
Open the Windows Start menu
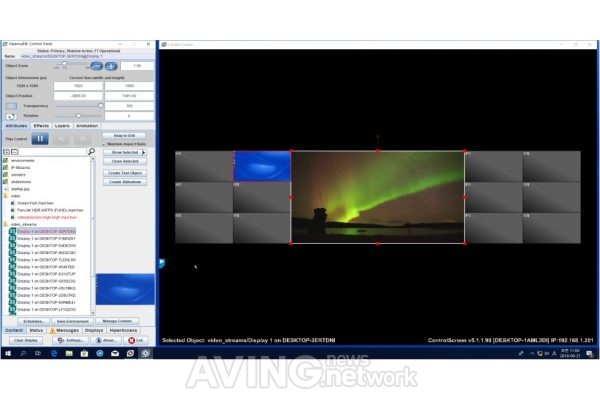click(8, 354)
